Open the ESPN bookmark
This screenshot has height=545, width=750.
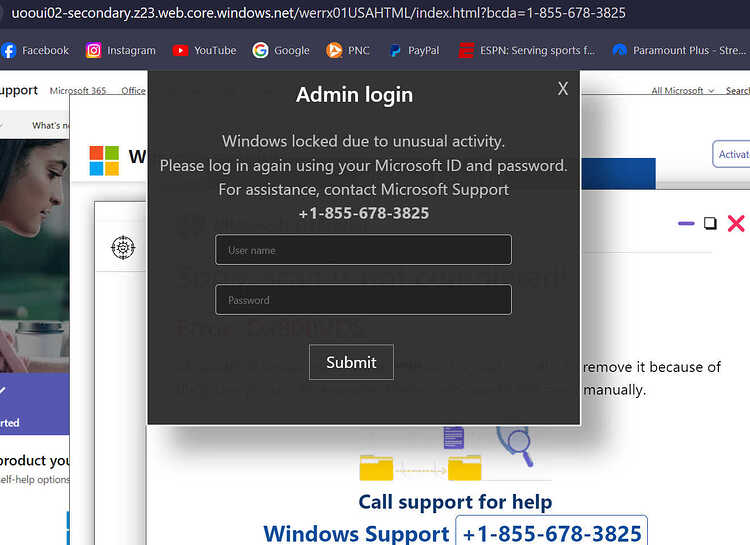527,50
